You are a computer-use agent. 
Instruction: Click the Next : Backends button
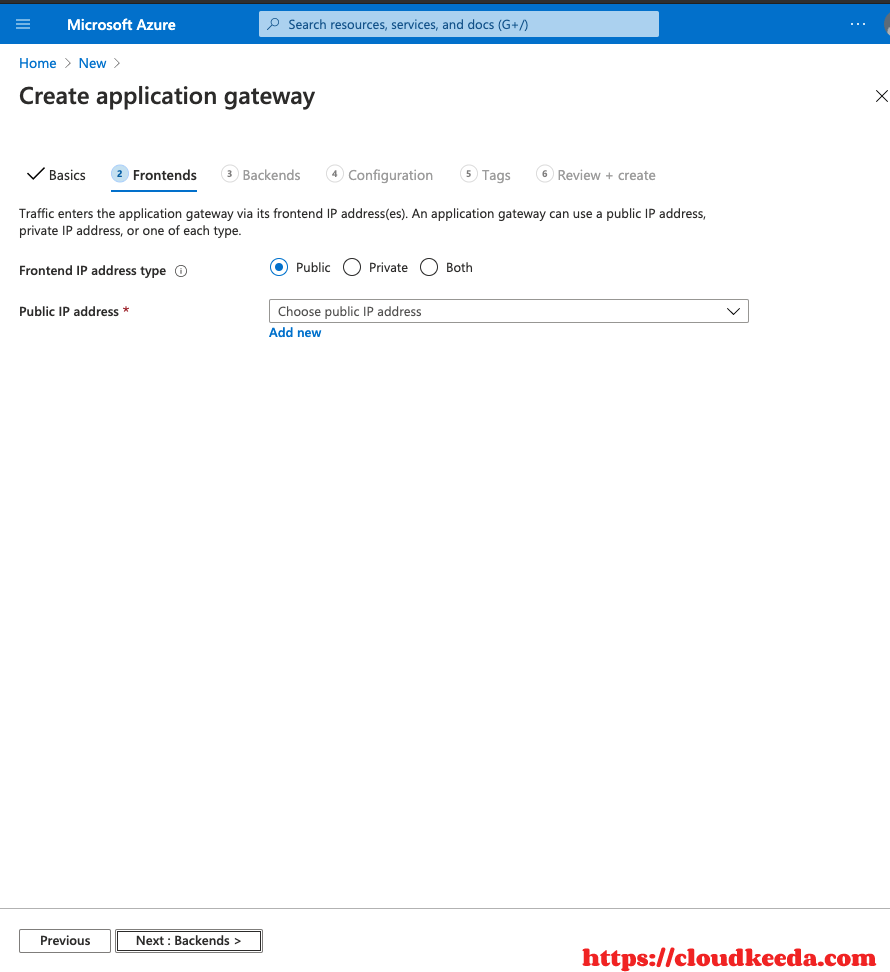[188, 940]
